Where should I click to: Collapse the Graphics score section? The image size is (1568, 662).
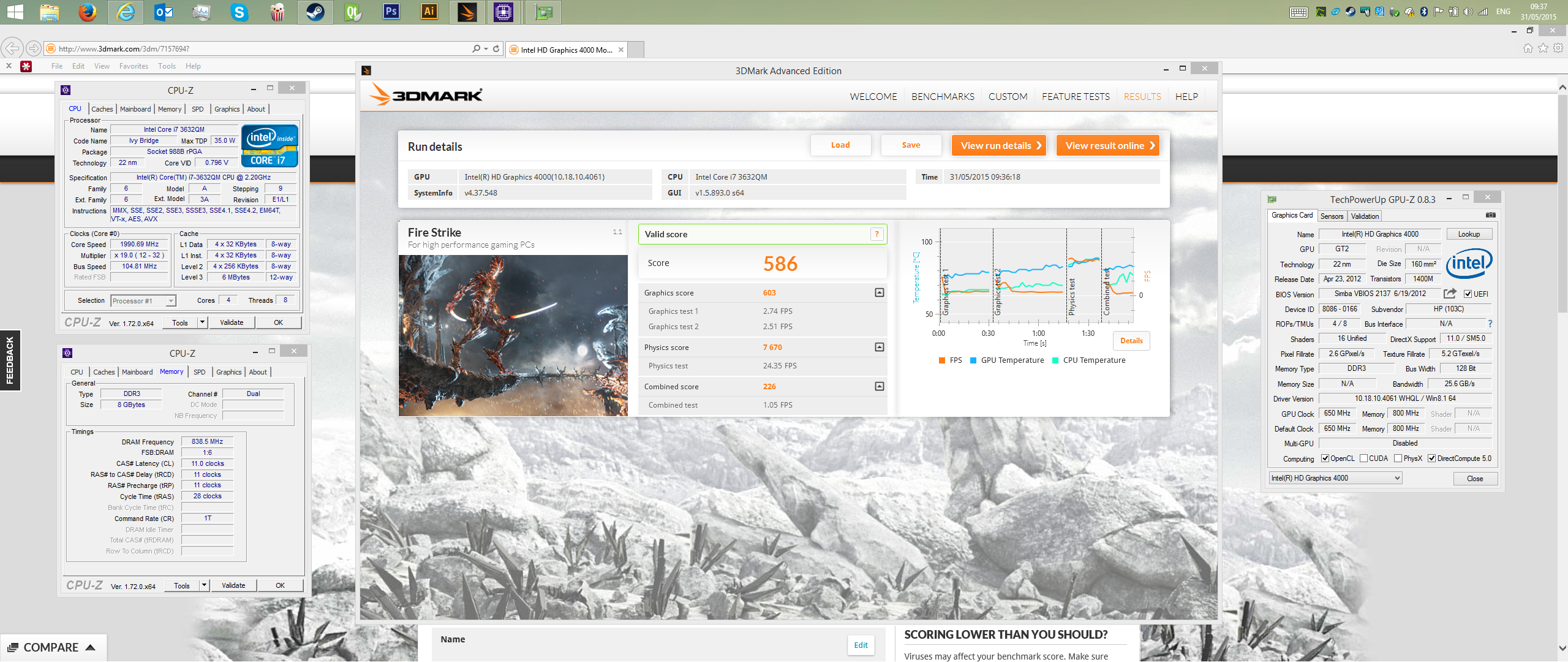click(x=880, y=293)
